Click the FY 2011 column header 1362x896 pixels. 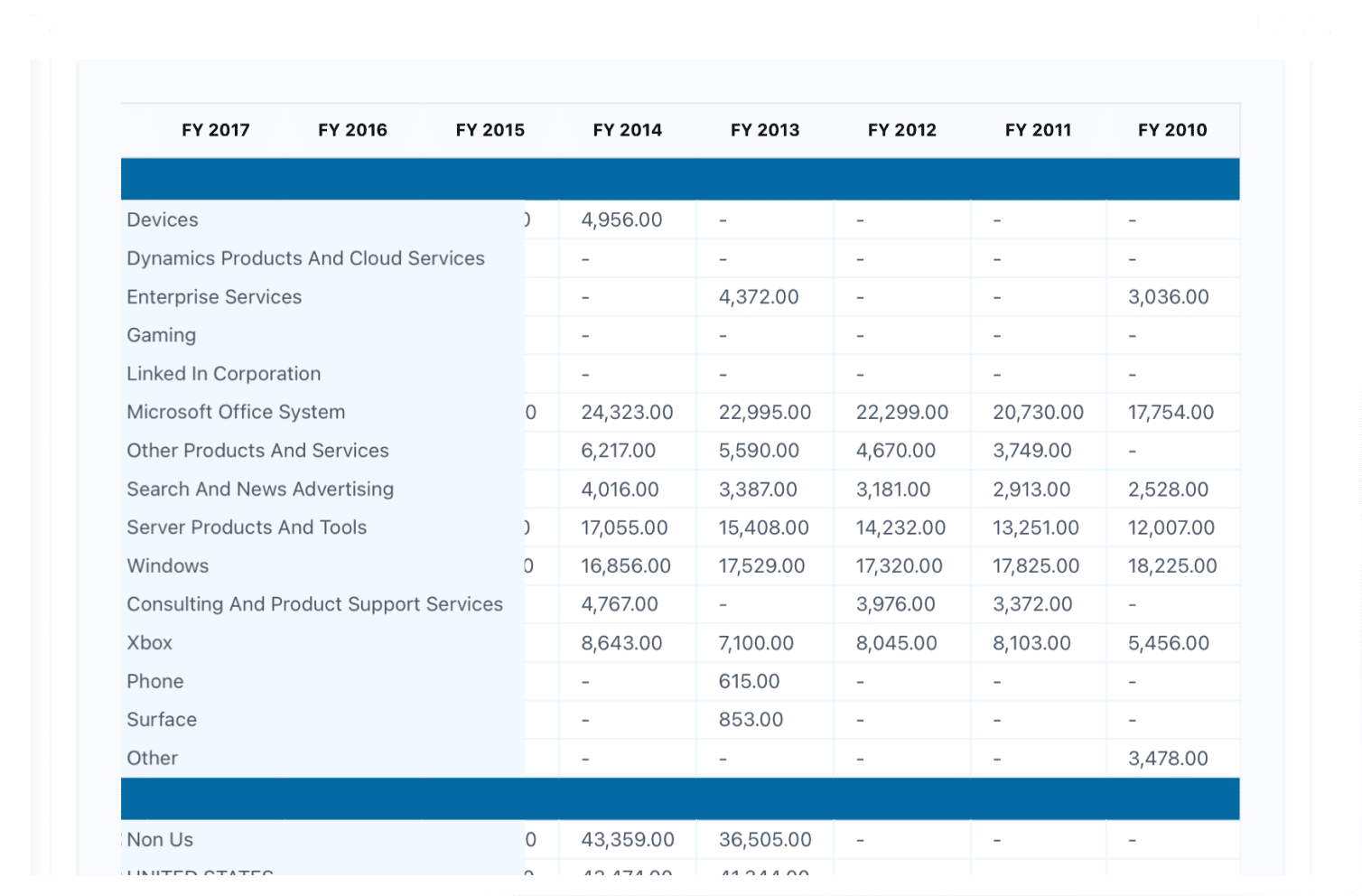pos(1039,130)
